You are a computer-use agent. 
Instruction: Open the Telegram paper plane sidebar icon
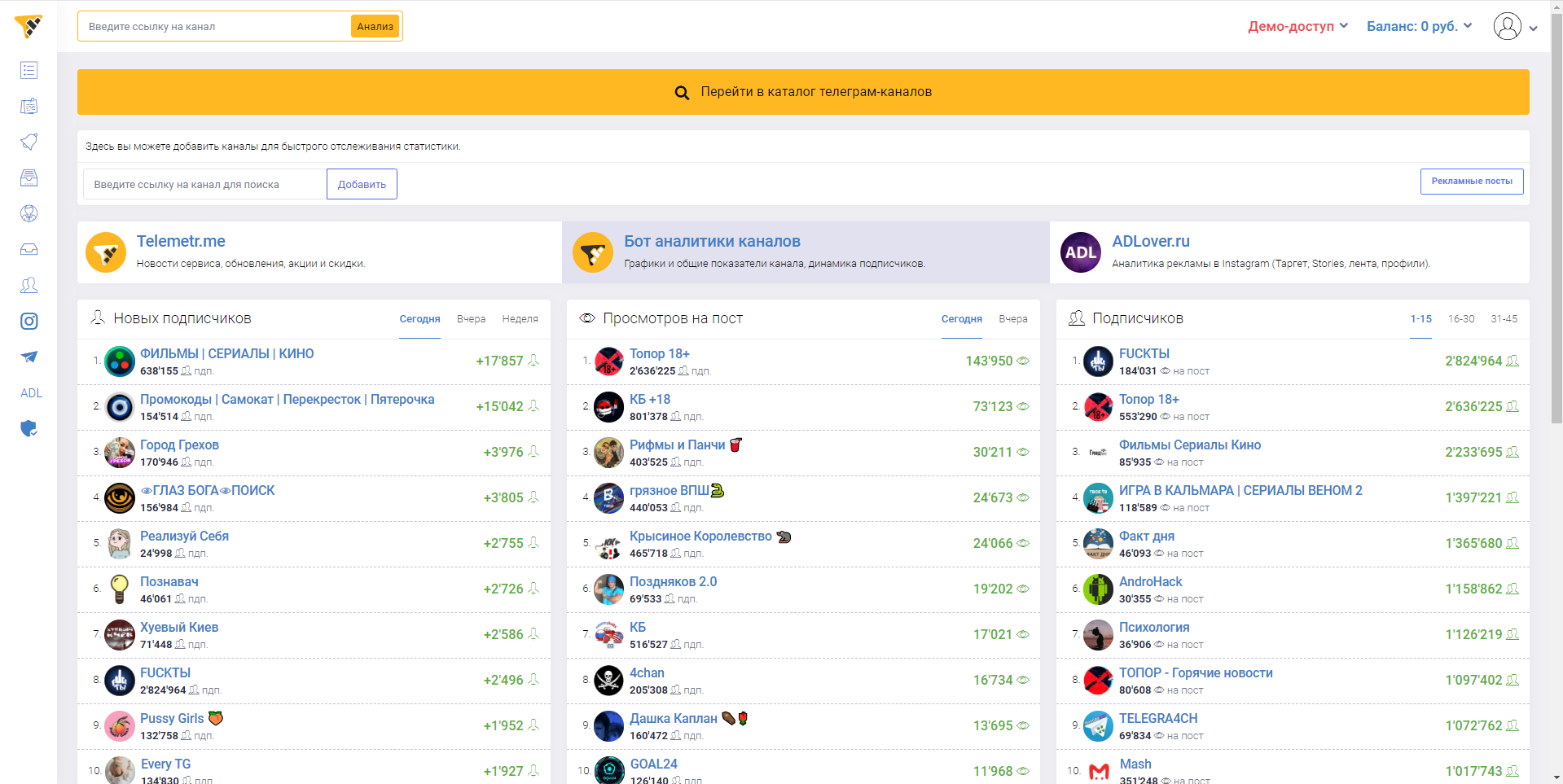point(29,357)
